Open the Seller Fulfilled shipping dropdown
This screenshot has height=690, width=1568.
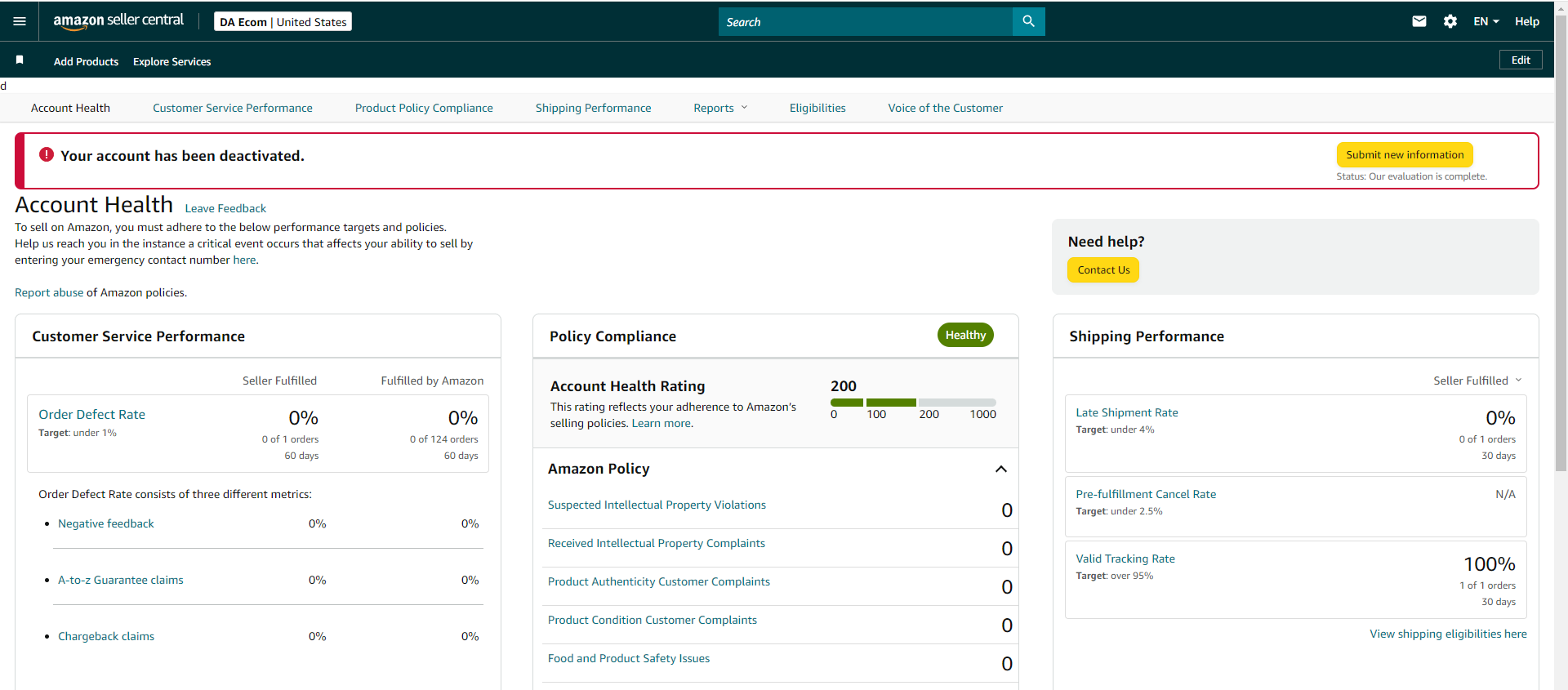[x=1477, y=381]
